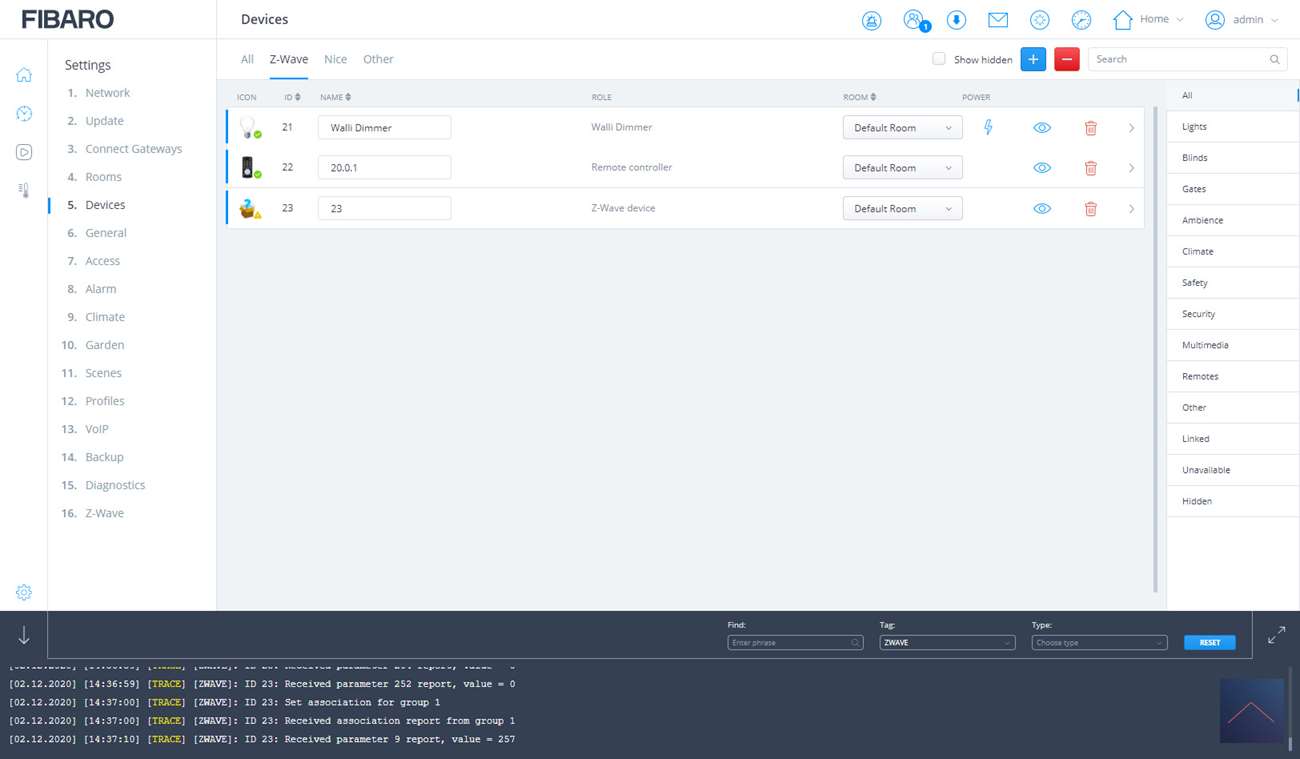The width and height of the screenshot is (1300, 759).
Task: Collapse the console with the down arrow
Action: click(24, 635)
